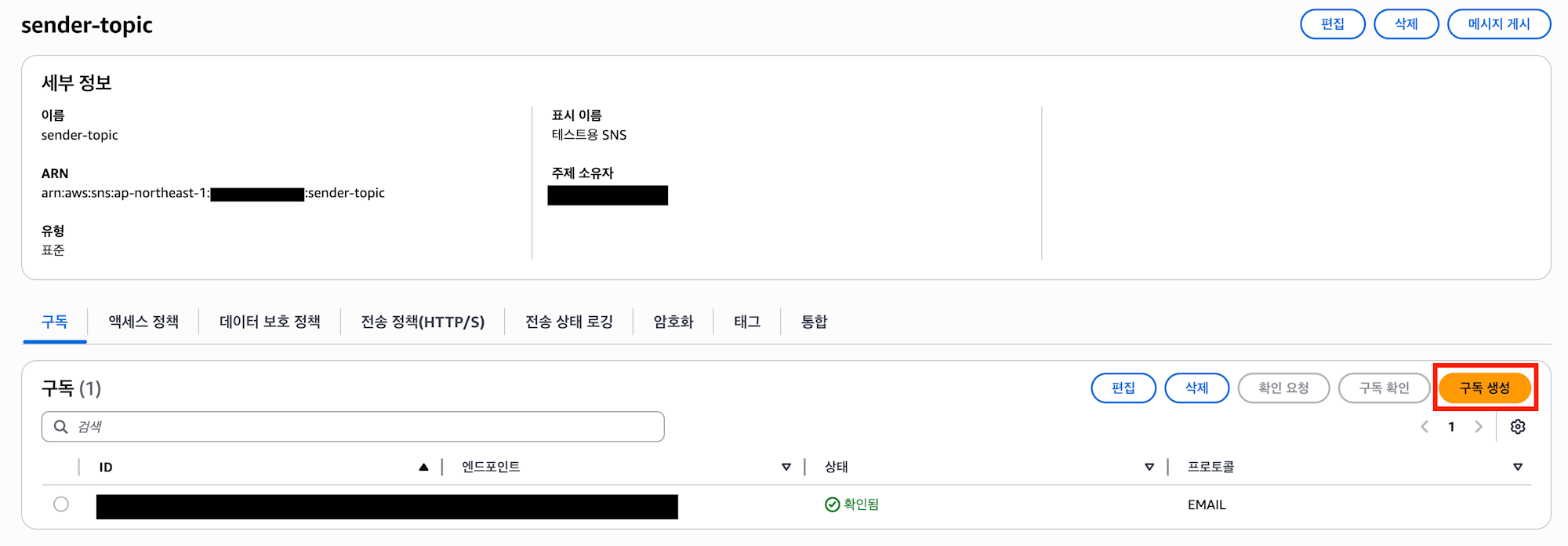This screenshot has height=546, width=1568.
Task: Go to previous page of subscriptions
Action: [x=1425, y=427]
